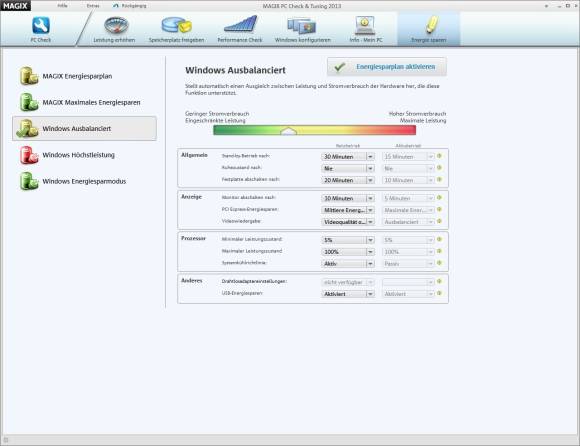
Task: Click the Windows Ausbalanciert heading
Action: point(235,70)
